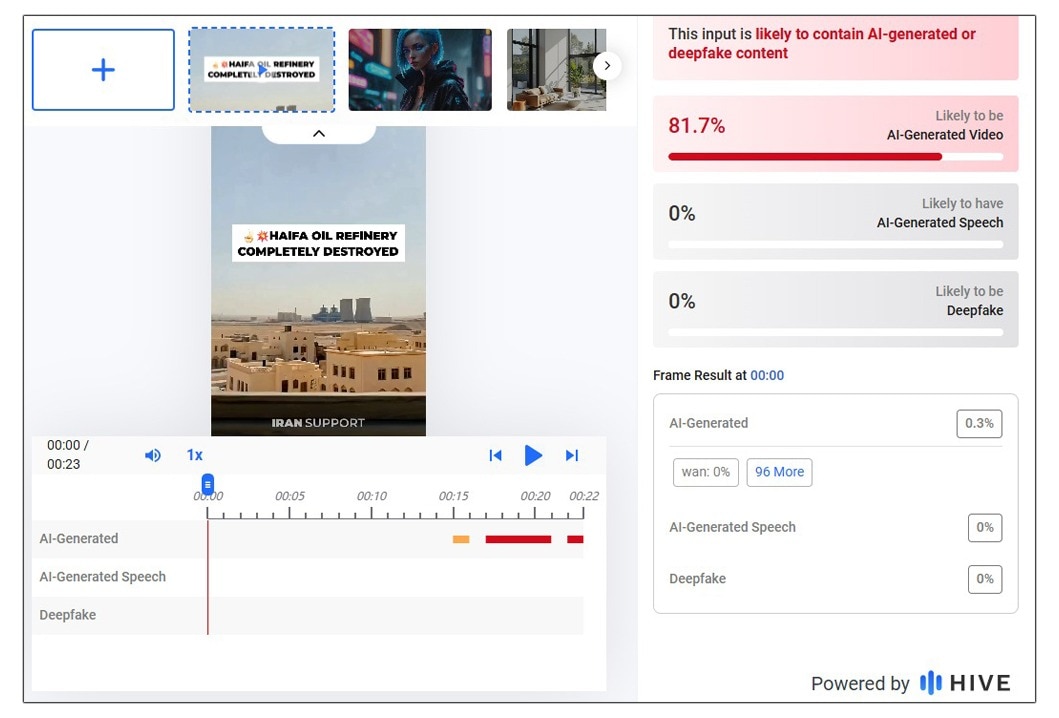Mute the video audio

(x=152, y=455)
